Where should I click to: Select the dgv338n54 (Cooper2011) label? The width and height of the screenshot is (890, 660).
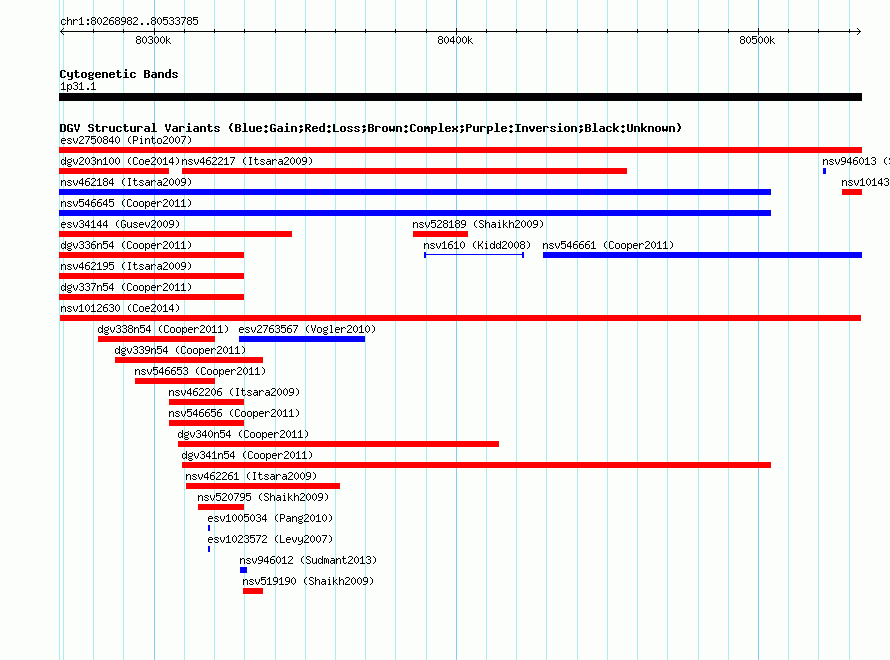pyautogui.click(x=163, y=329)
